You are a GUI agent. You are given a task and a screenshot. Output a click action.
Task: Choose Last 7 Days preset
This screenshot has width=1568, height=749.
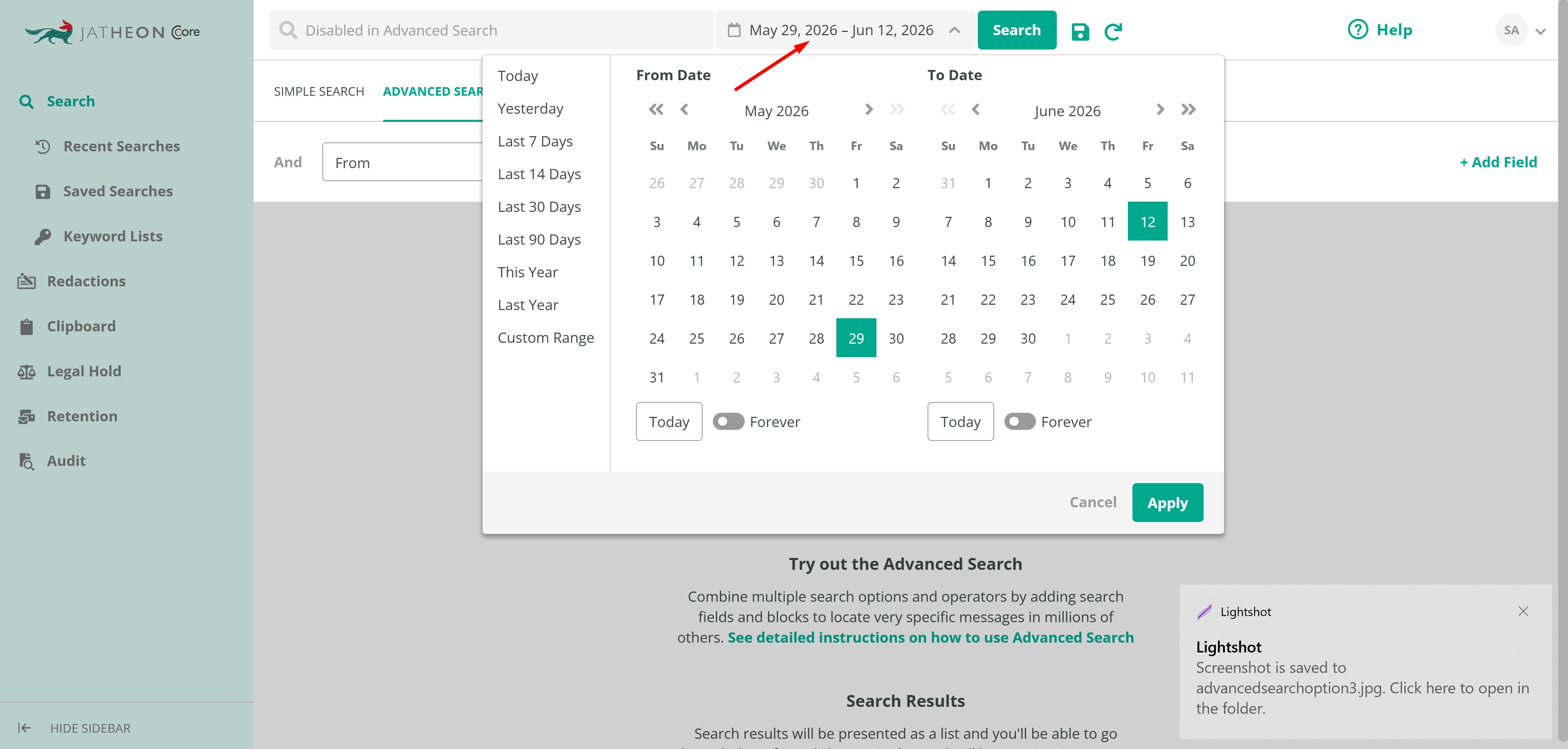[x=535, y=141]
